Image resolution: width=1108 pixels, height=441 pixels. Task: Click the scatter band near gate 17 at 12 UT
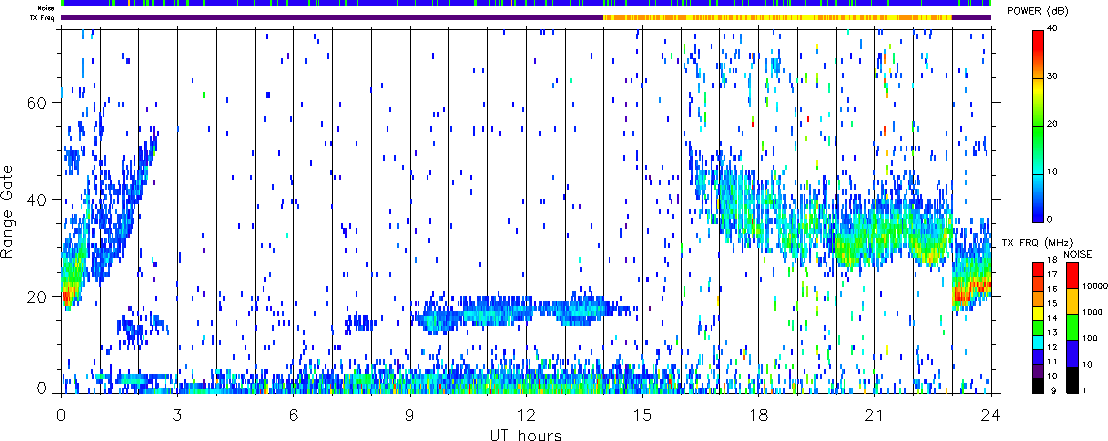[x=526, y=310]
